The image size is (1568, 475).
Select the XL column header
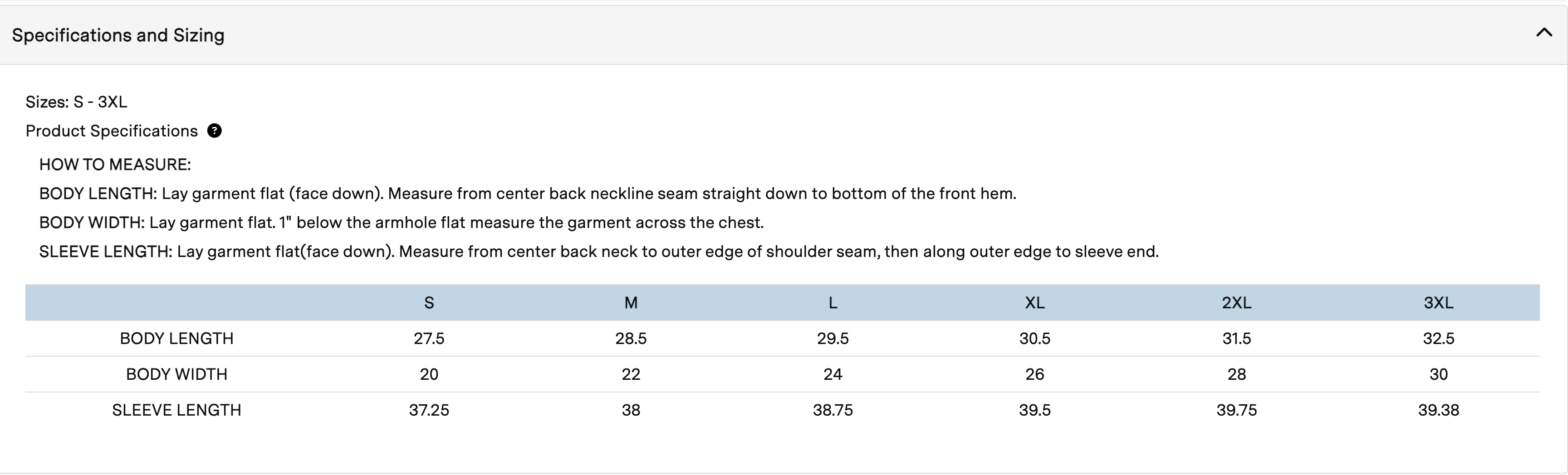pyautogui.click(x=1035, y=302)
